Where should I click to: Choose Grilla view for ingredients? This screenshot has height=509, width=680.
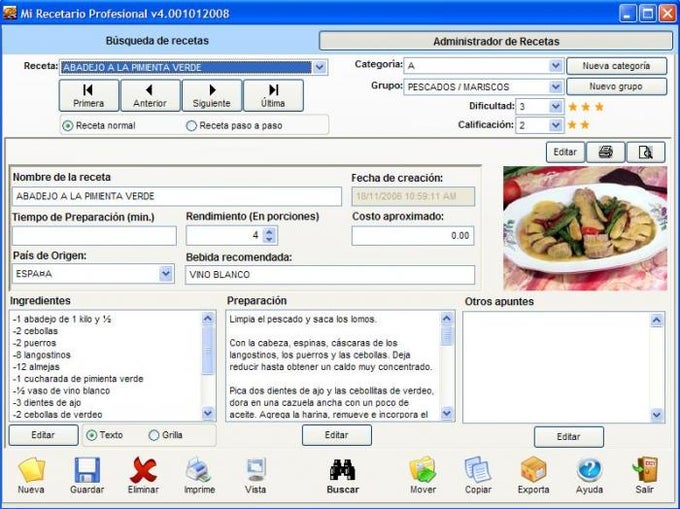click(x=165, y=435)
